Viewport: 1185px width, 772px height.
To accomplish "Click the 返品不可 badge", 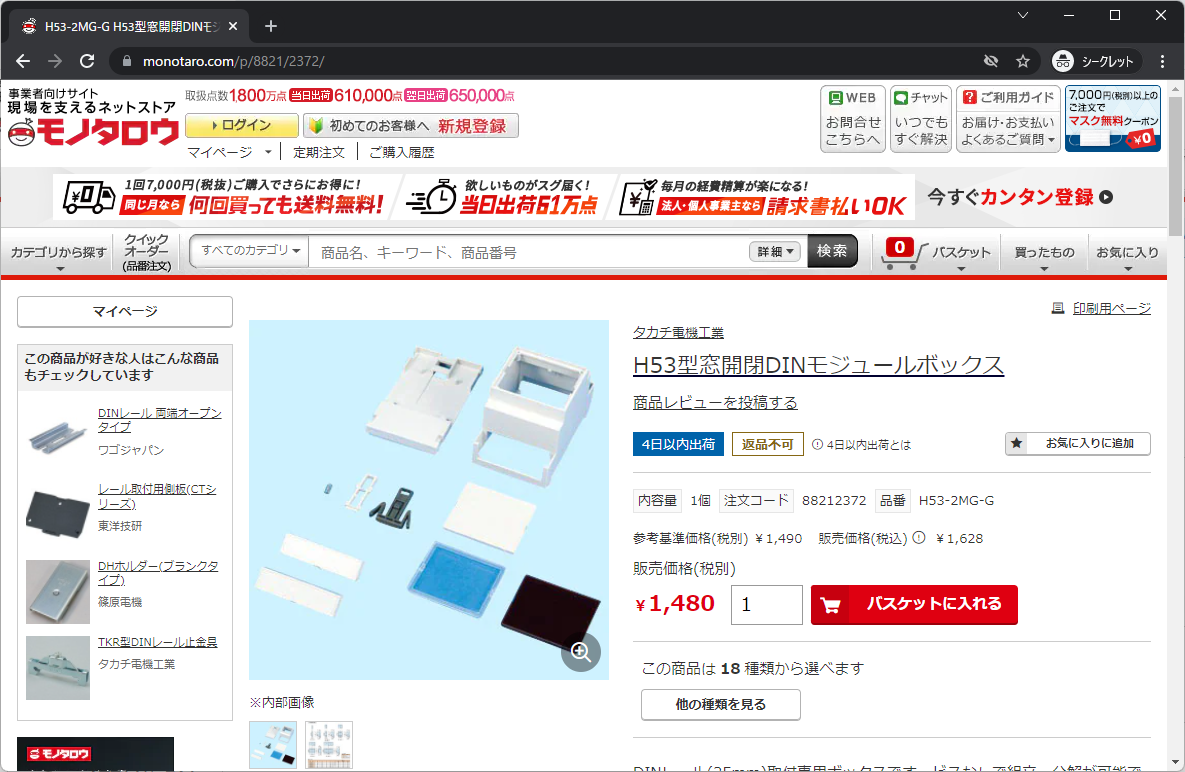I will coord(767,444).
